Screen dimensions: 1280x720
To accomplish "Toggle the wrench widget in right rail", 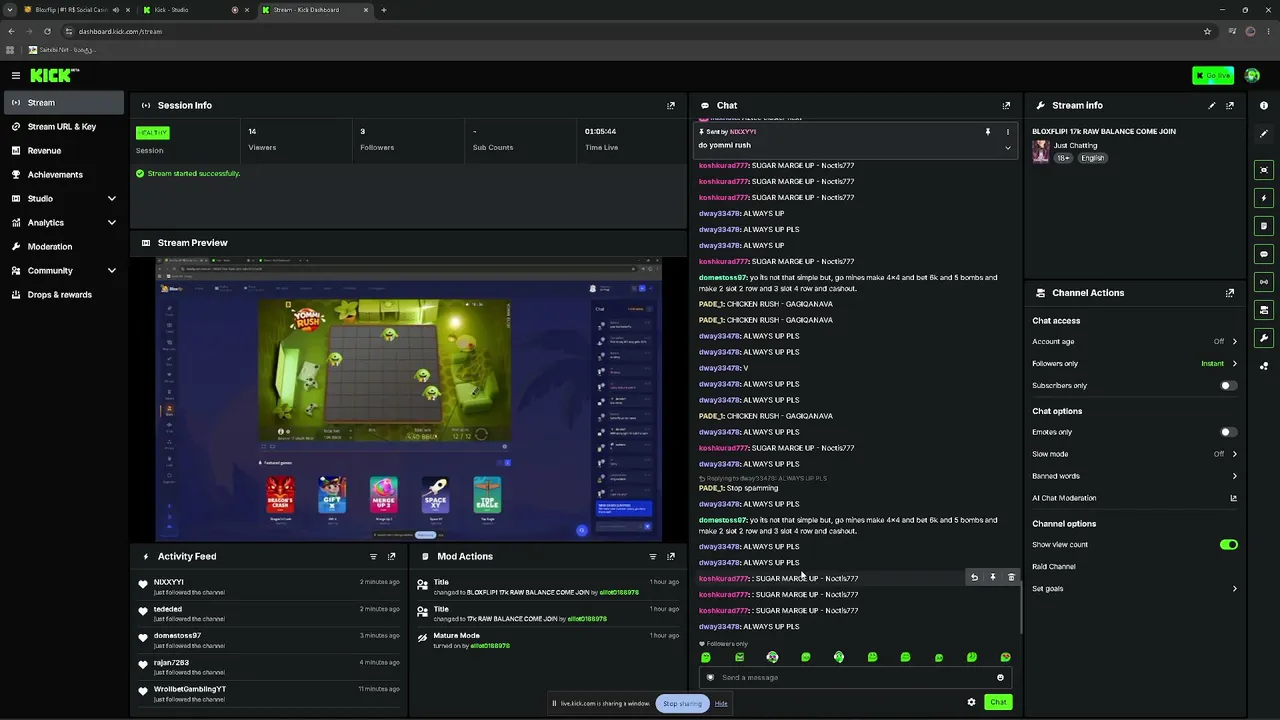I will tap(1264, 338).
